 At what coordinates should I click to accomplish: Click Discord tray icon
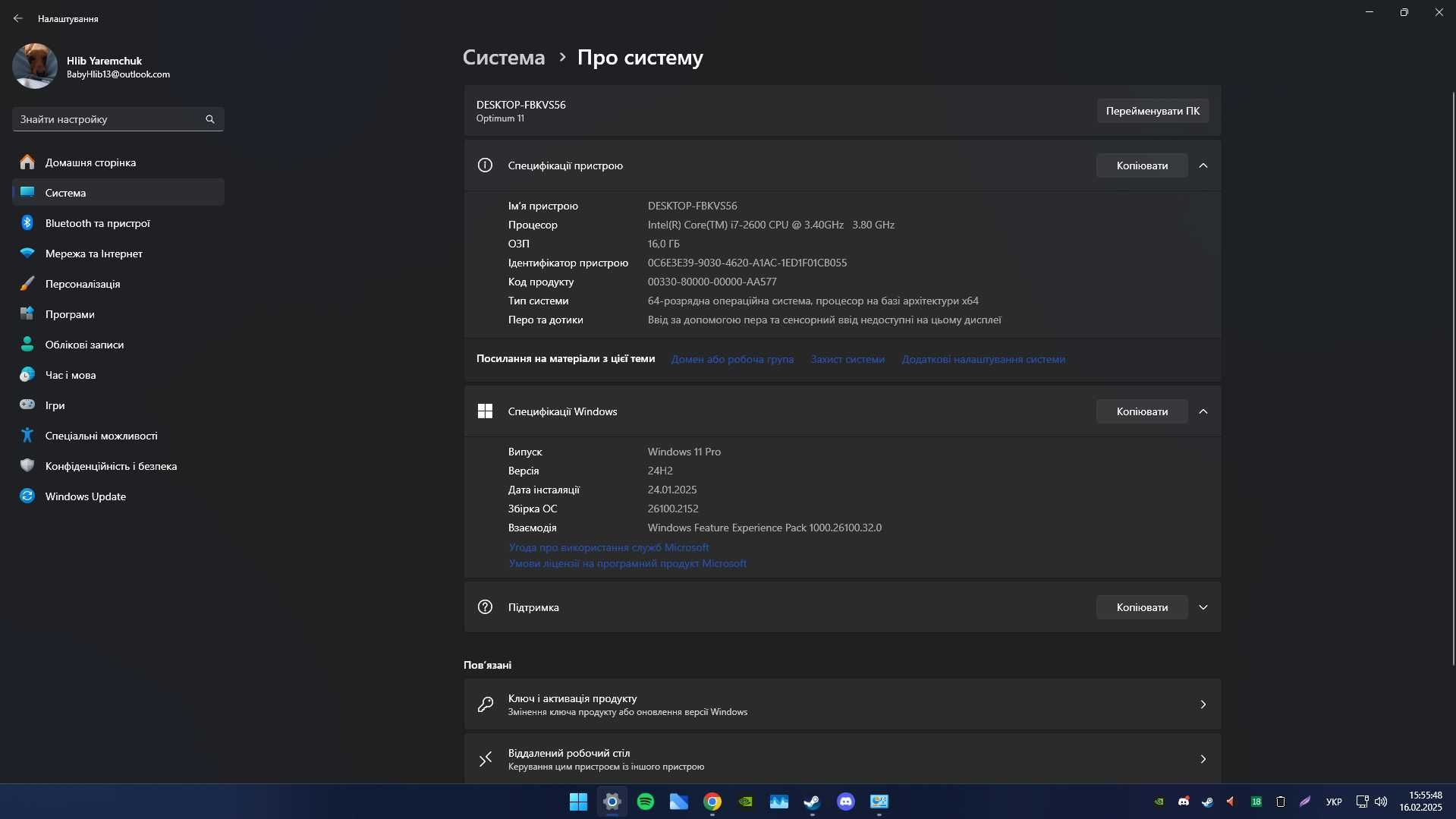(x=1183, y=802)
